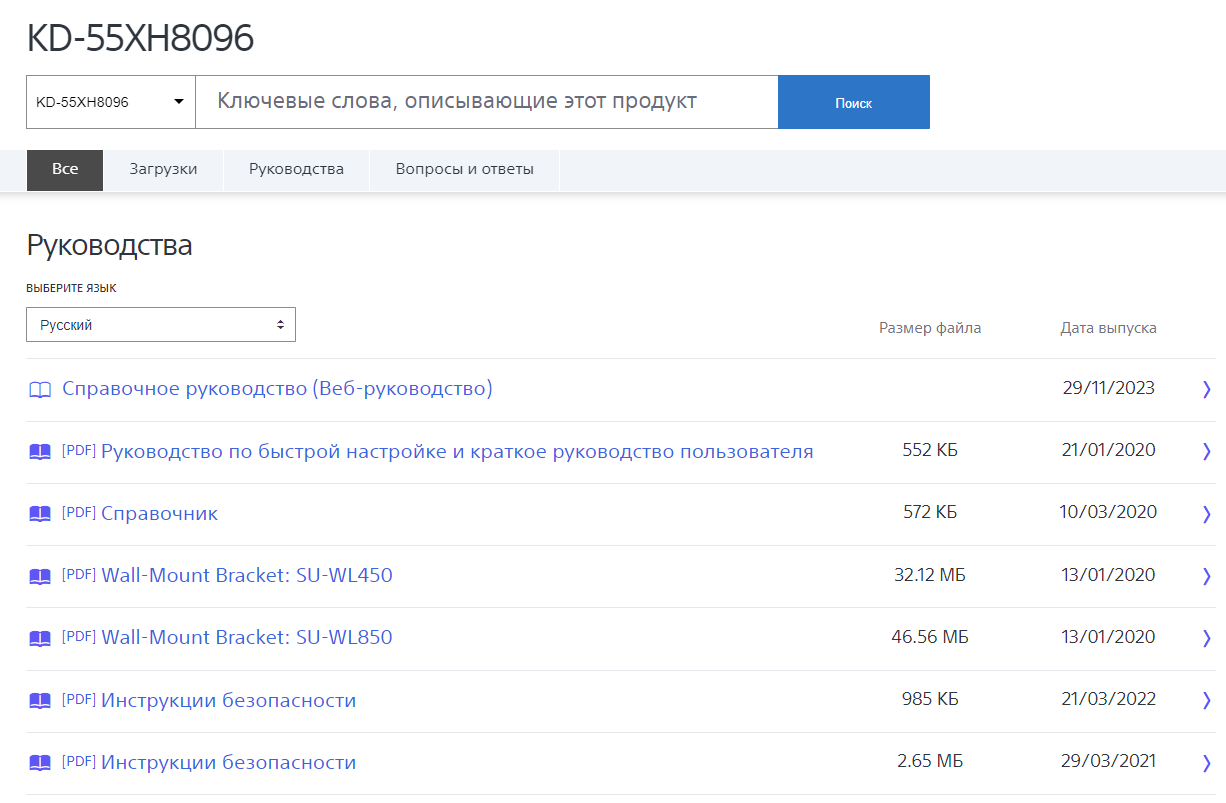Click the book icon next to Справочник PDF
Screen dimensions: 1226x803
[39, 514]
